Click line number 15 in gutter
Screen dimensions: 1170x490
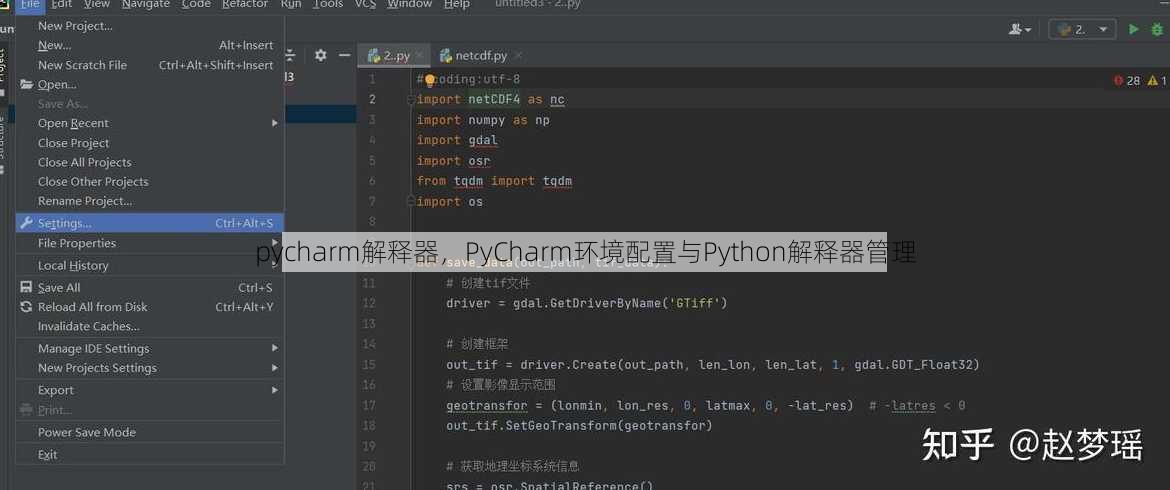pos(369,365)
